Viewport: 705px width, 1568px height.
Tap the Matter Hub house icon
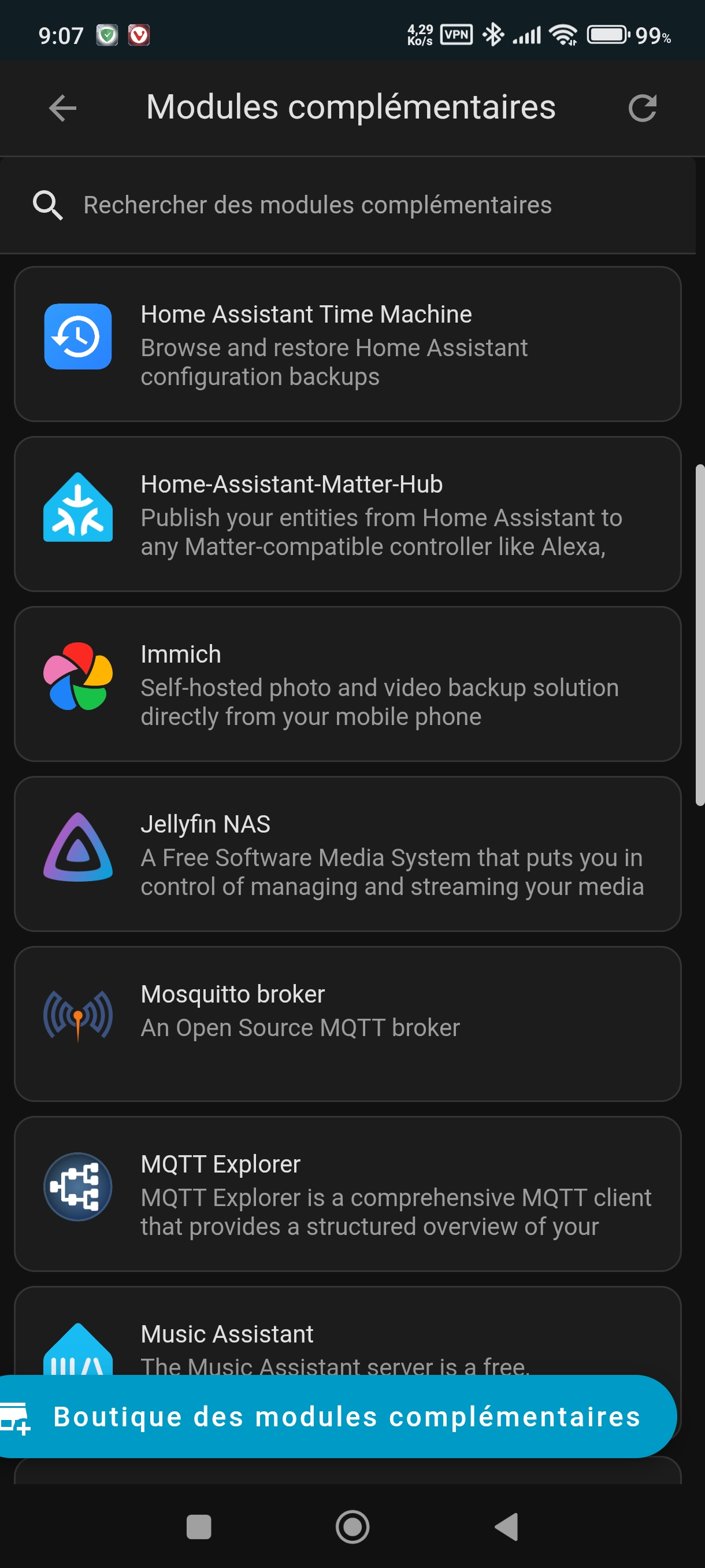point(78,507)
